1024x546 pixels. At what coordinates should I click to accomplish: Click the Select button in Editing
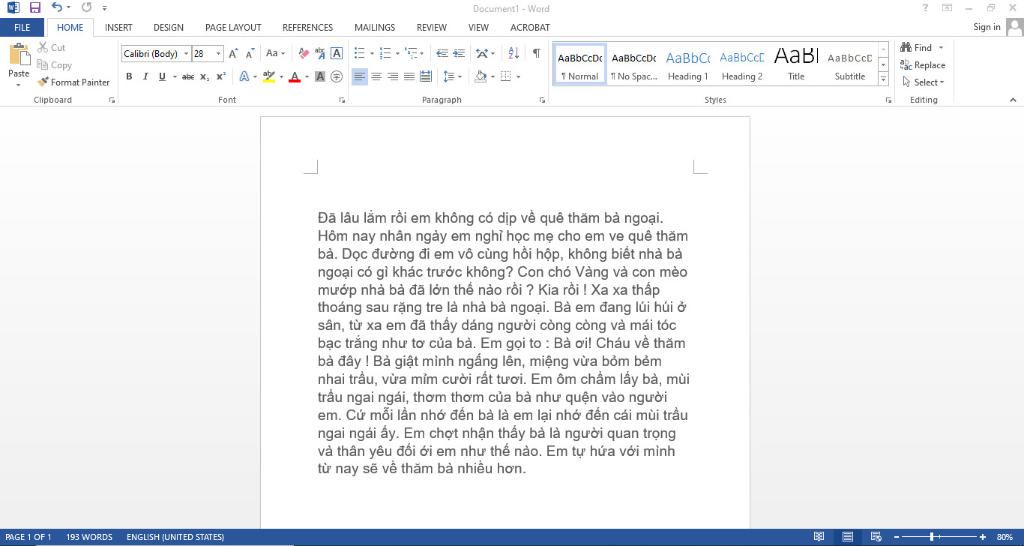point(923,82)
